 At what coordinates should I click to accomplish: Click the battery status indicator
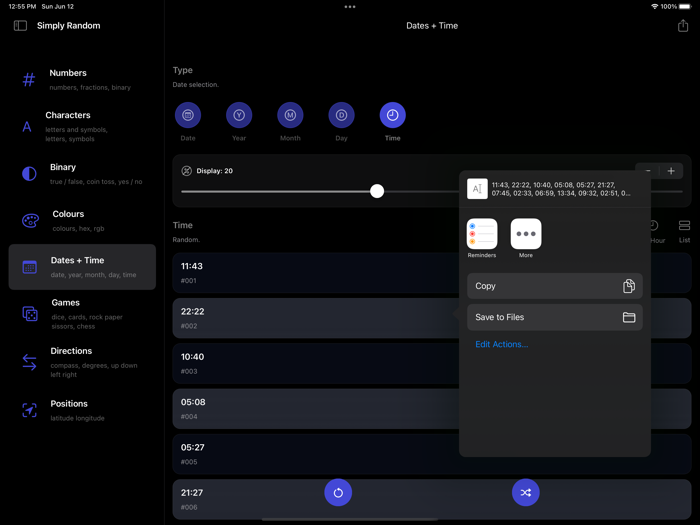[685, 7]
